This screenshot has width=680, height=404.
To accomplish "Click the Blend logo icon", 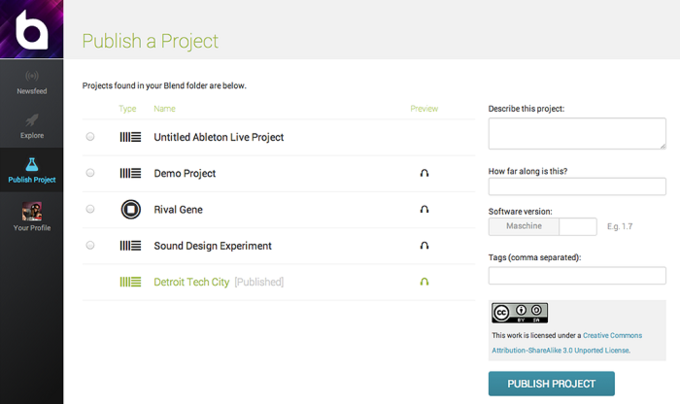I will tap(32, 29).
